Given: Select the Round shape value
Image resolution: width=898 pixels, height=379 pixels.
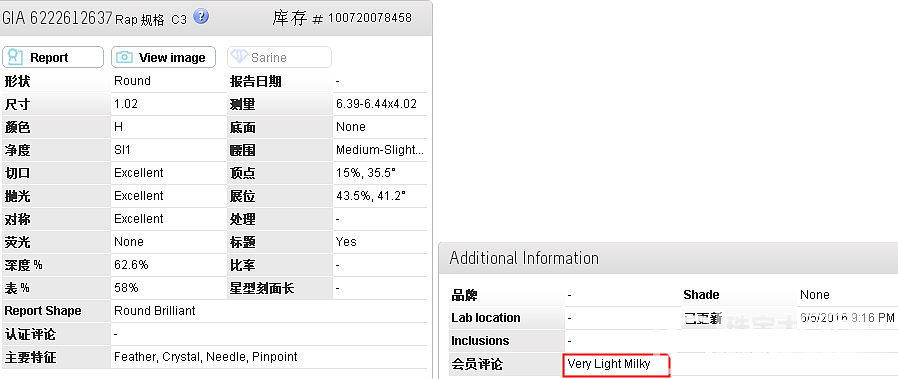Looking at the screenshot, I should (132, 81).
